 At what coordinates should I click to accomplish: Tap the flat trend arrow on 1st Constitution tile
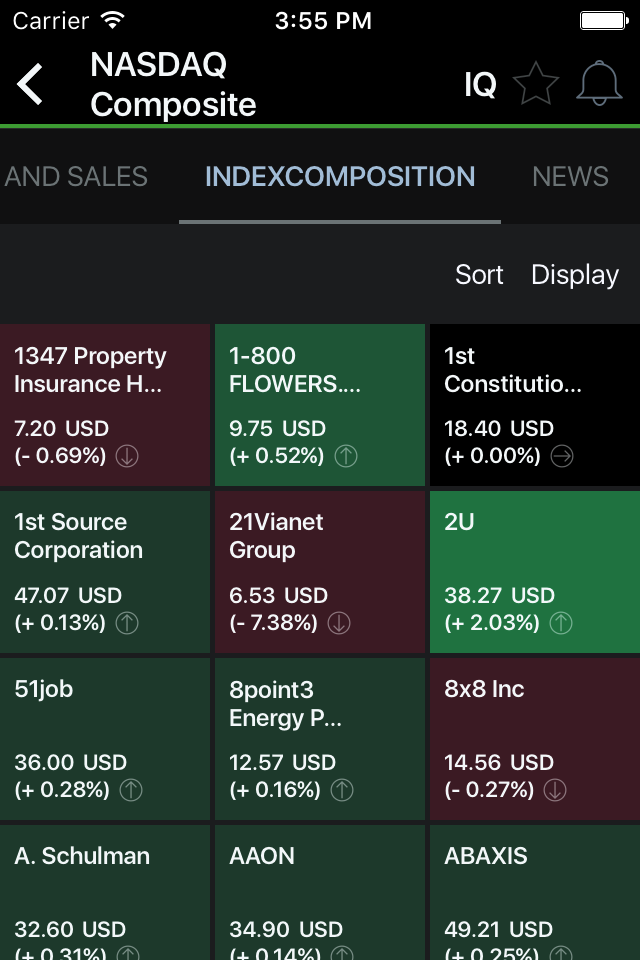click(560, 456)
